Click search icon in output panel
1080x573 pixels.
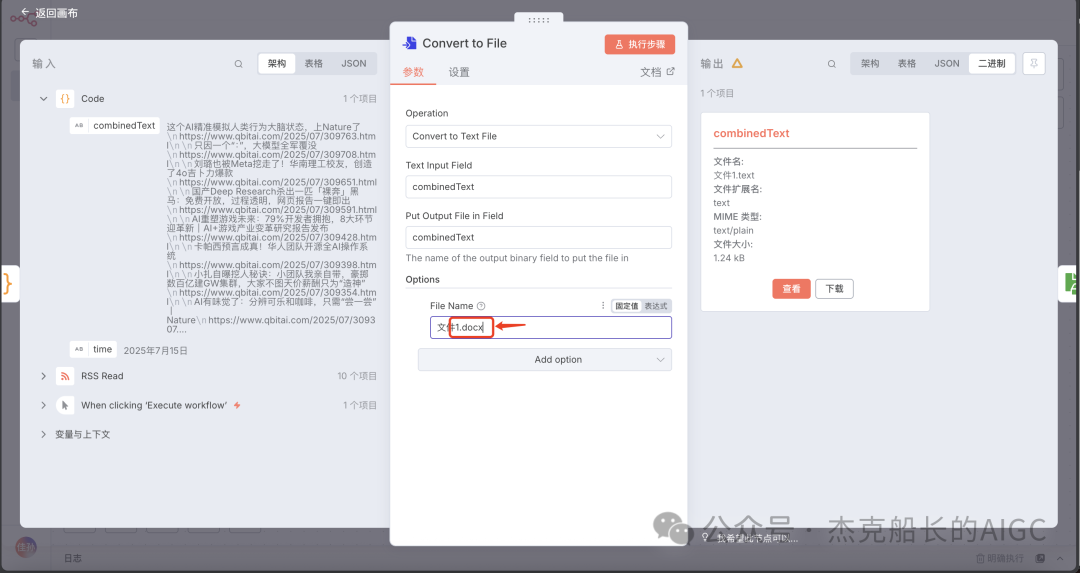832,64
